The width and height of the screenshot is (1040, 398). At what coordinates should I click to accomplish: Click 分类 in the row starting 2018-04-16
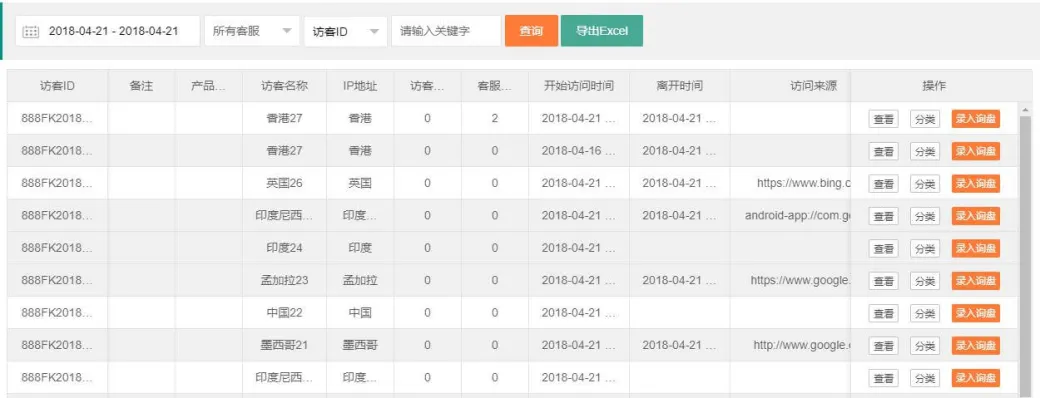[x=925, y=151]
